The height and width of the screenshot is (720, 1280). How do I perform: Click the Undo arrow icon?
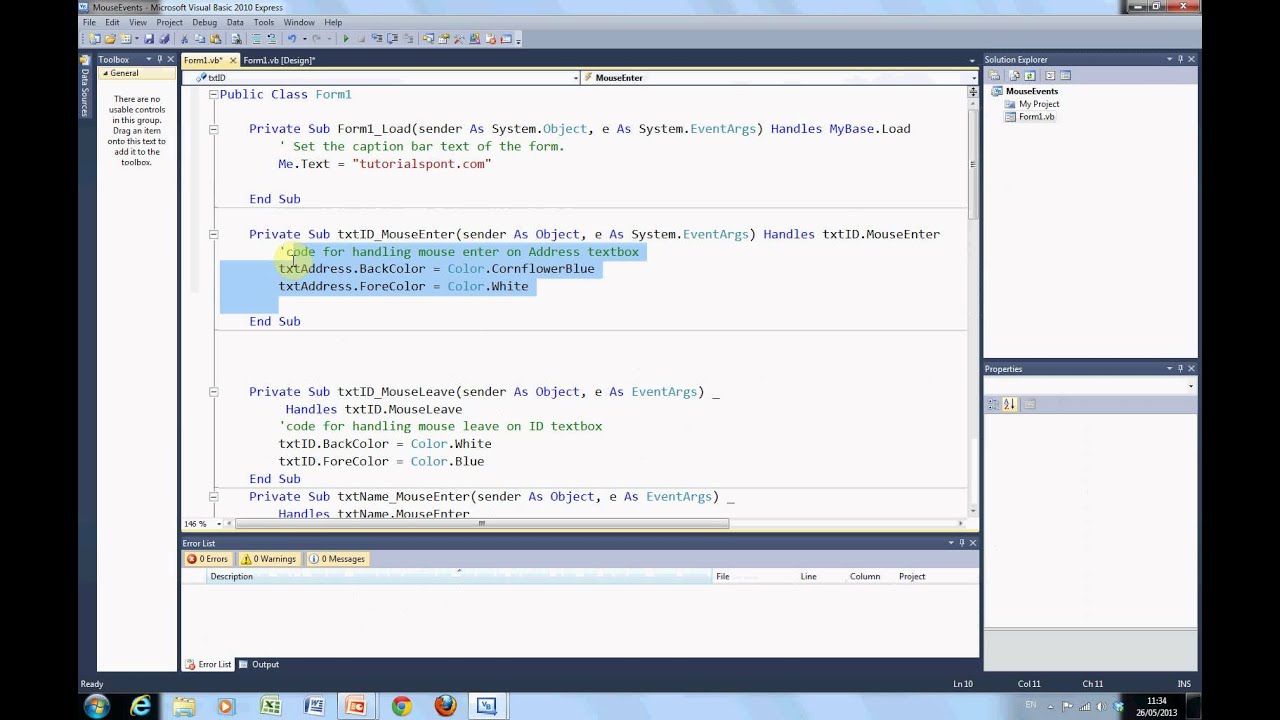(291, 39)
